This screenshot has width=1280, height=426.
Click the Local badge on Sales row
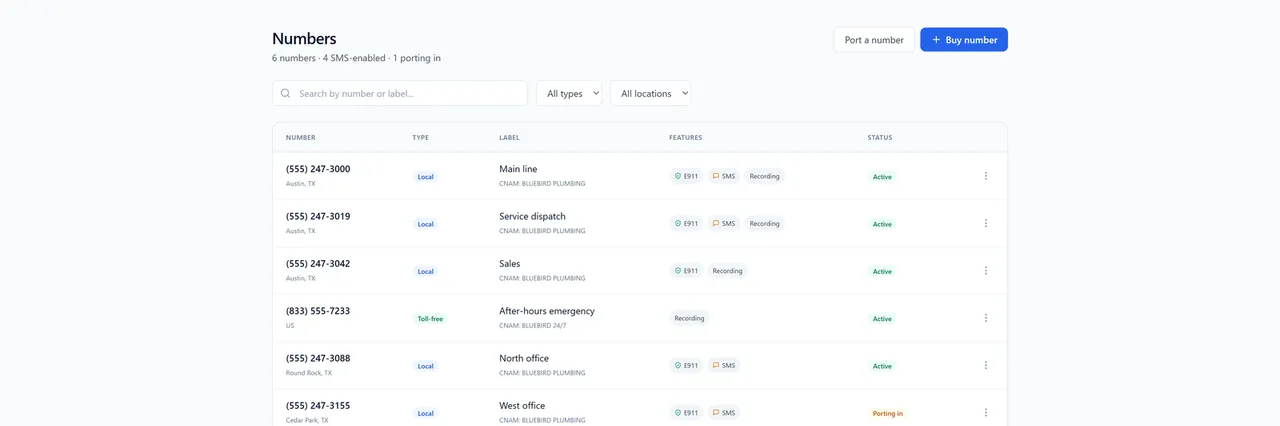[x=426, y=271]
